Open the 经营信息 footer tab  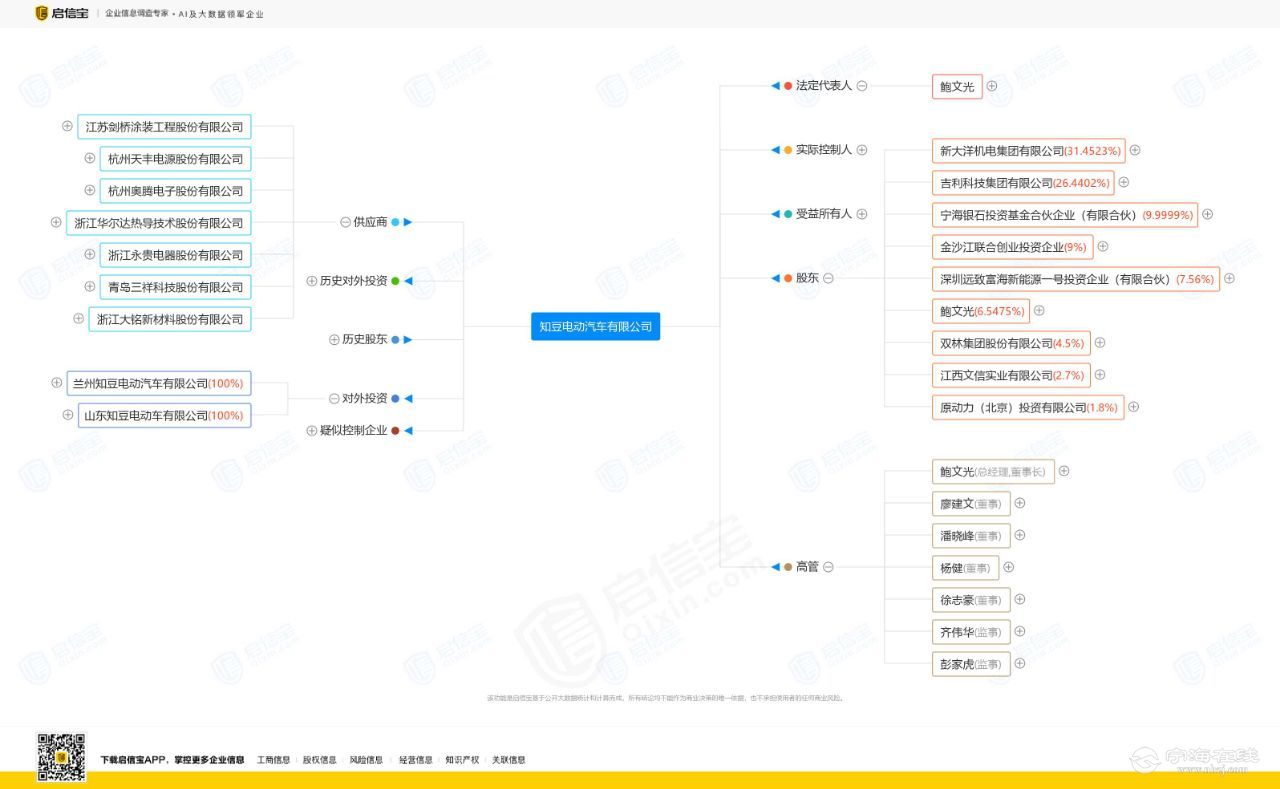[416, 760]
